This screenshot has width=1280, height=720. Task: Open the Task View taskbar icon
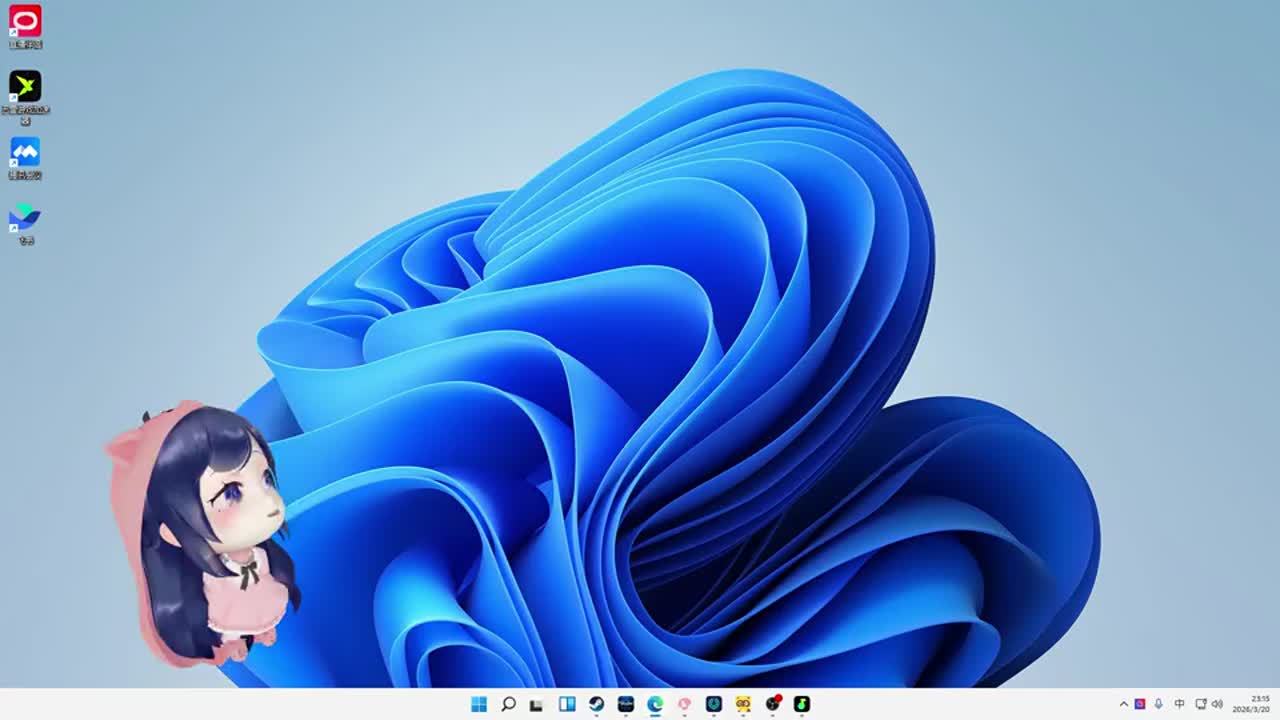[537, 704]
